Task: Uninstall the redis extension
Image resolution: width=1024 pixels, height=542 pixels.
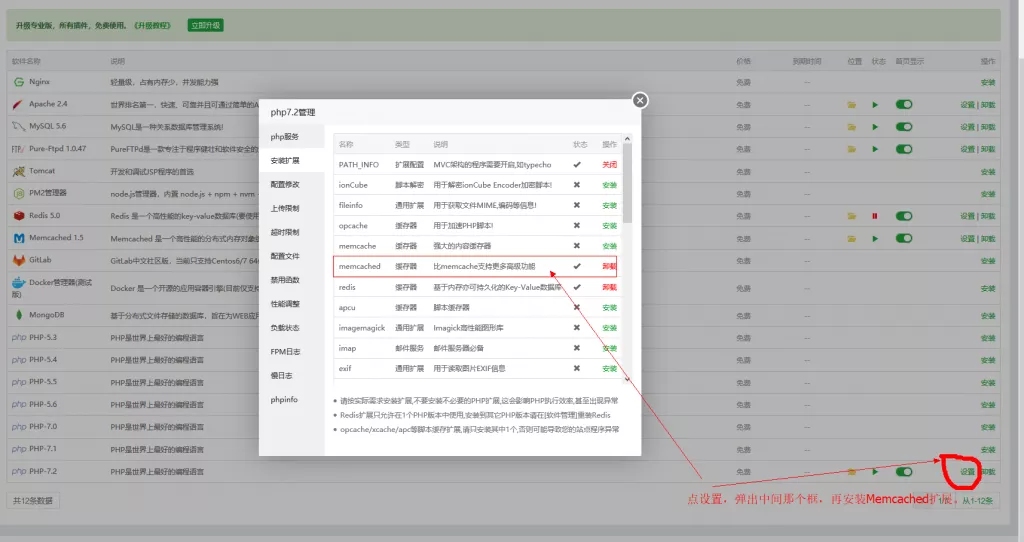Action: click(609, 287)
